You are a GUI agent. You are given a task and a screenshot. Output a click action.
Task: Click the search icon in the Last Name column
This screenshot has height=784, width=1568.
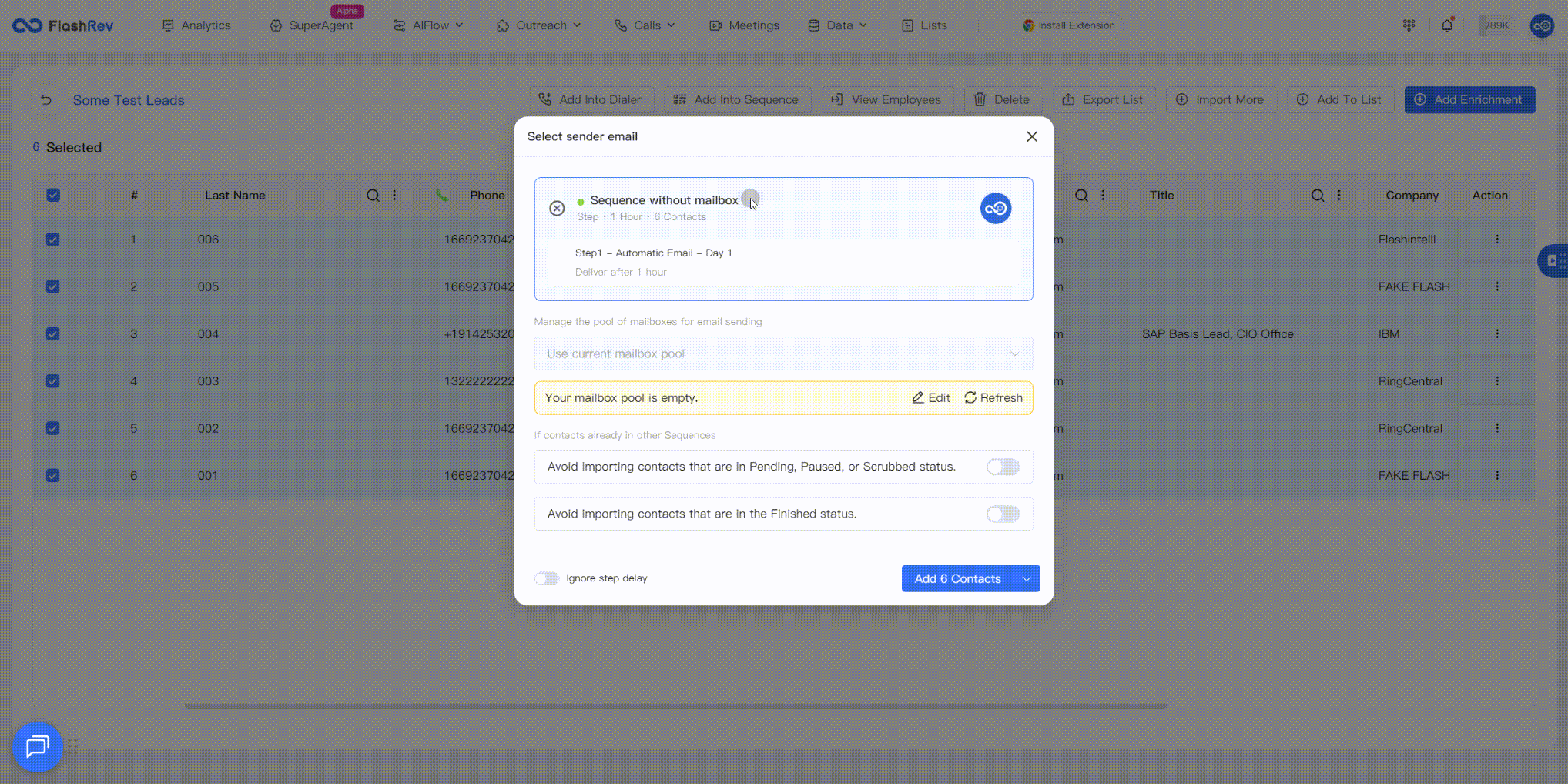[373, 196]
